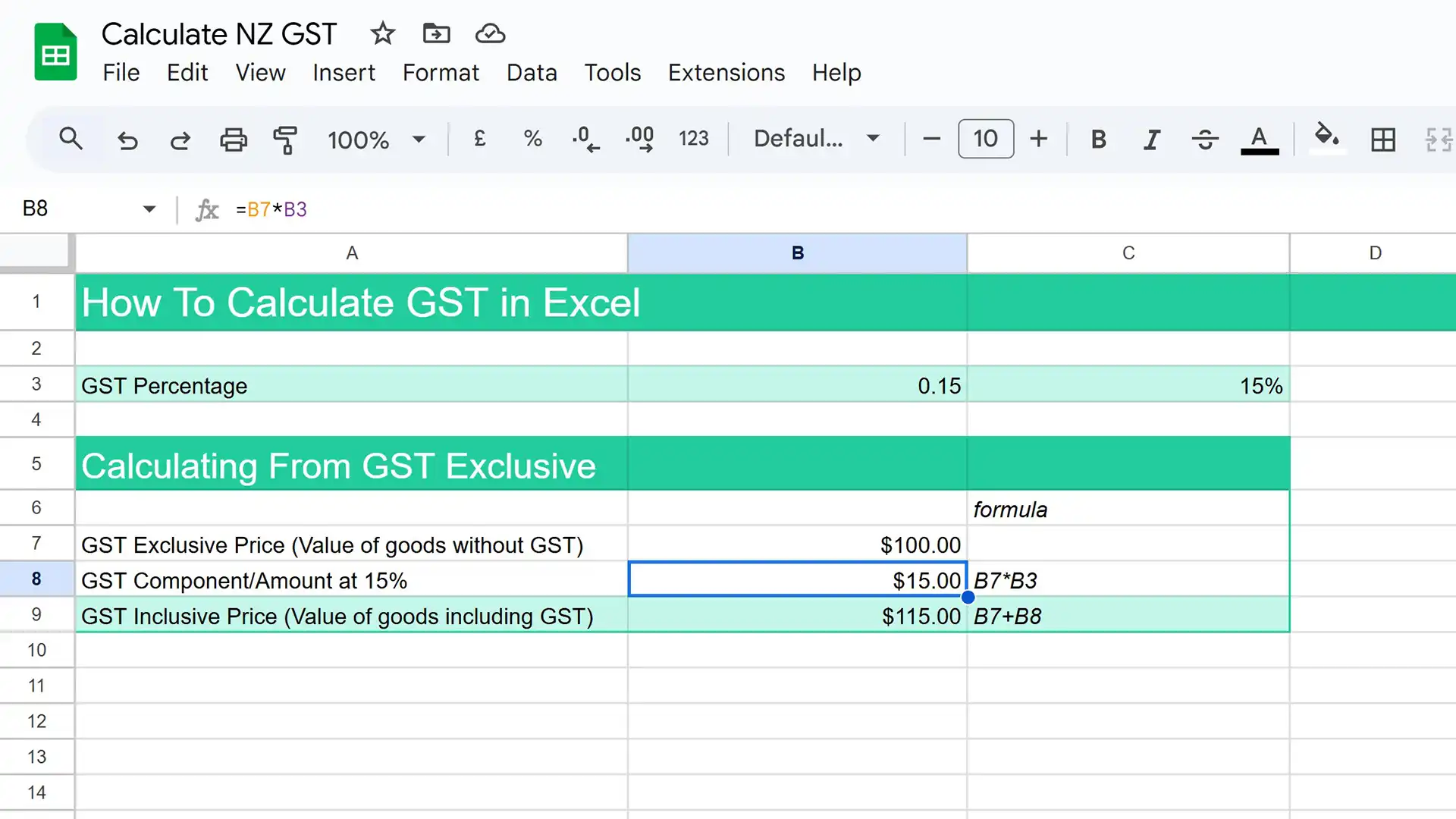Image resolution: width=1456 pixels, height=819 pixels.
Task: Click the $115.00 cell
Action: (798, 615)
